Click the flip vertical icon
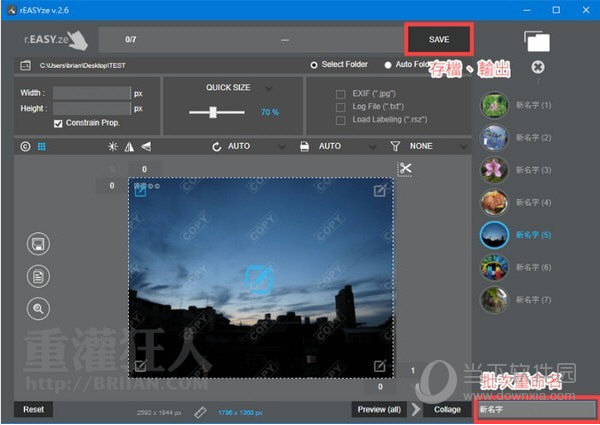The height and width of the screenshot is (425, 600). click(146, 146)
